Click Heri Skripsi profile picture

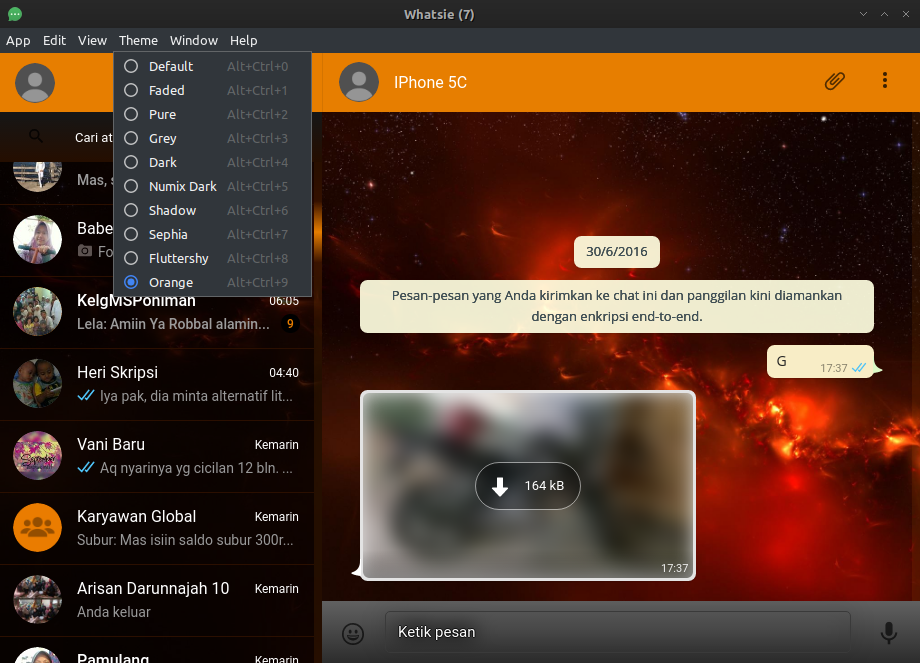tap(38, 384)
